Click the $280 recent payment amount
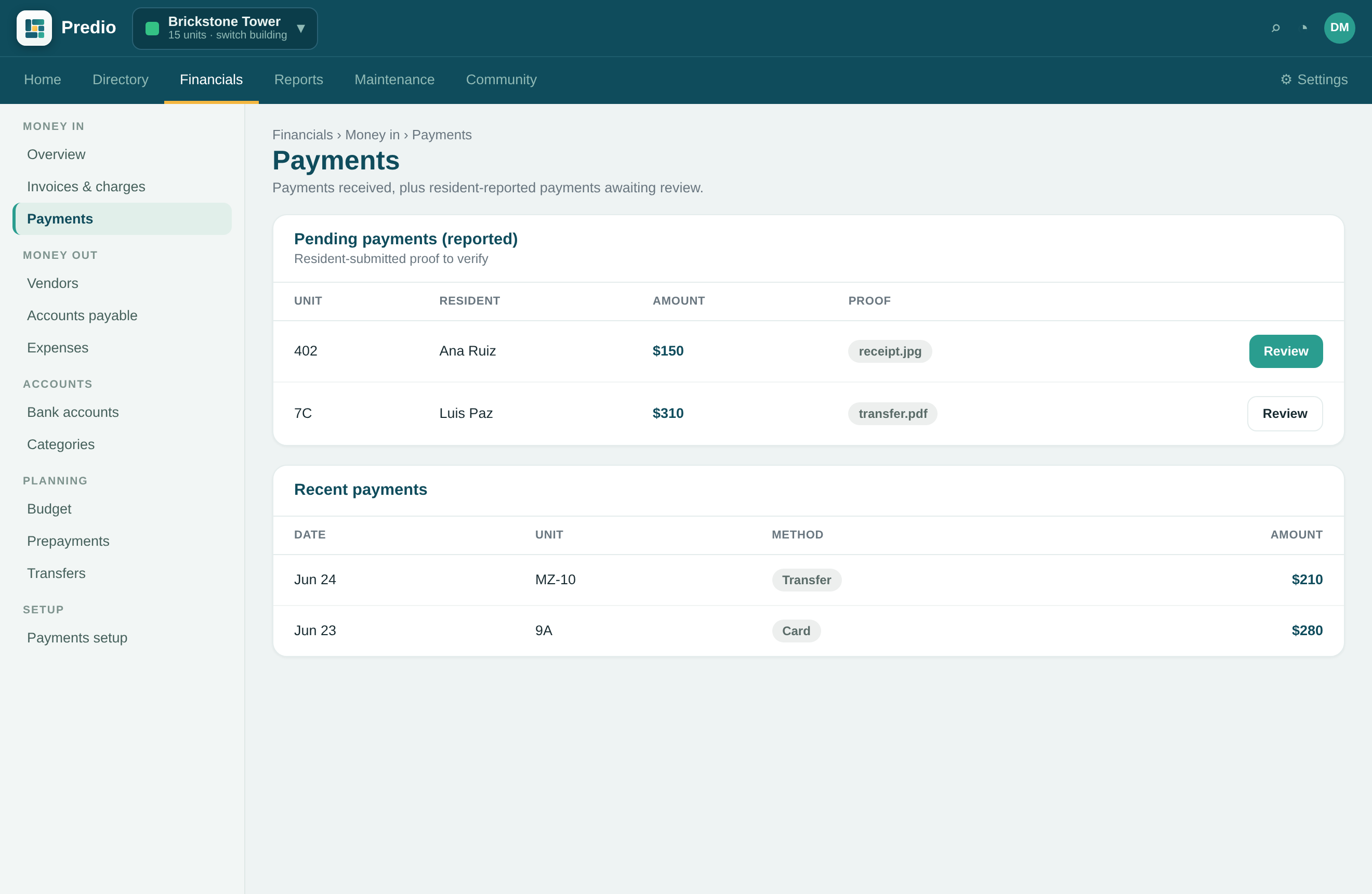The height and width of the screenshot is (894, 1372). click(1307, 630)
